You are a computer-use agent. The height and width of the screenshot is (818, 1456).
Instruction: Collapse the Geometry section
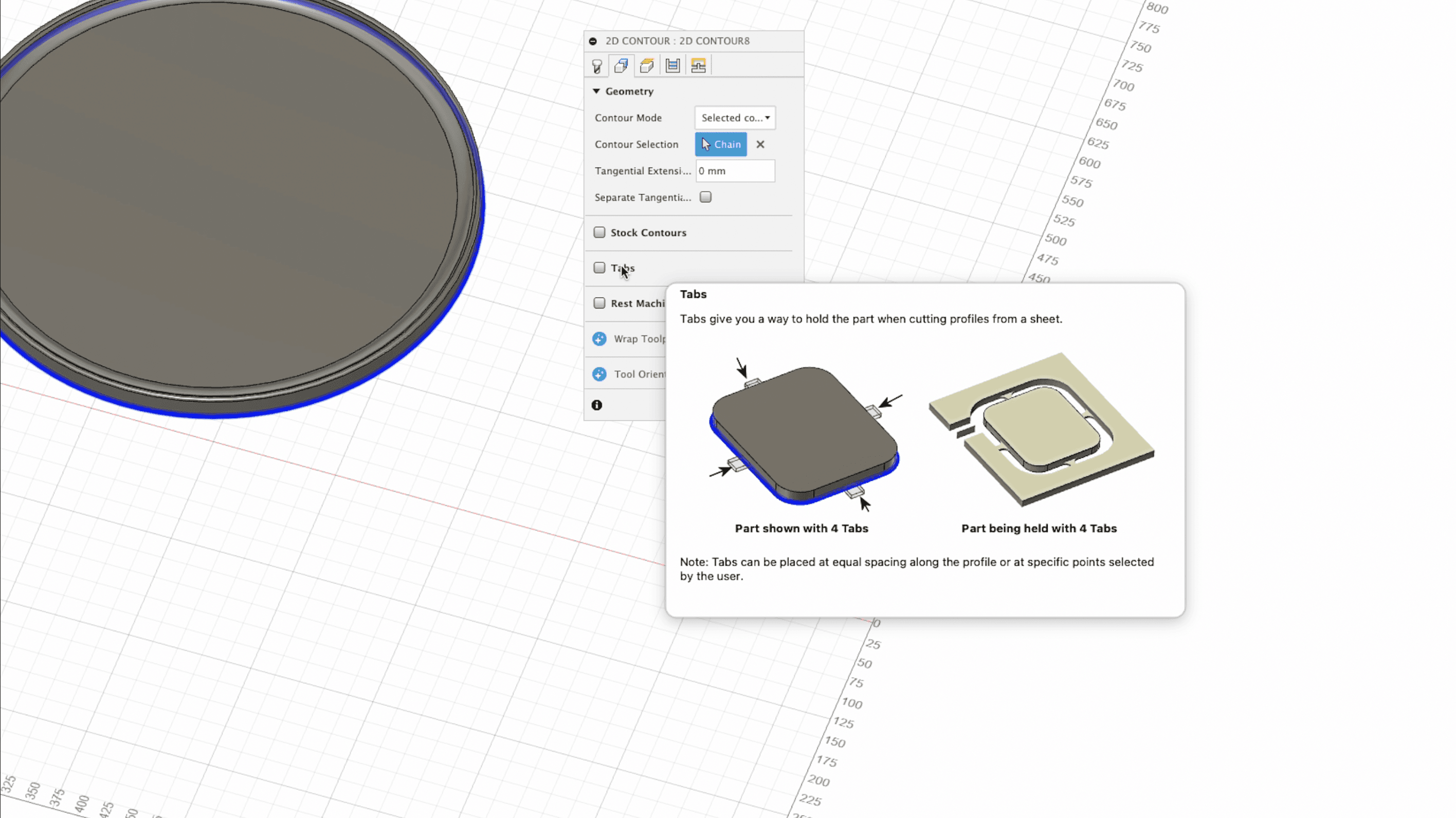pos(596,91)
